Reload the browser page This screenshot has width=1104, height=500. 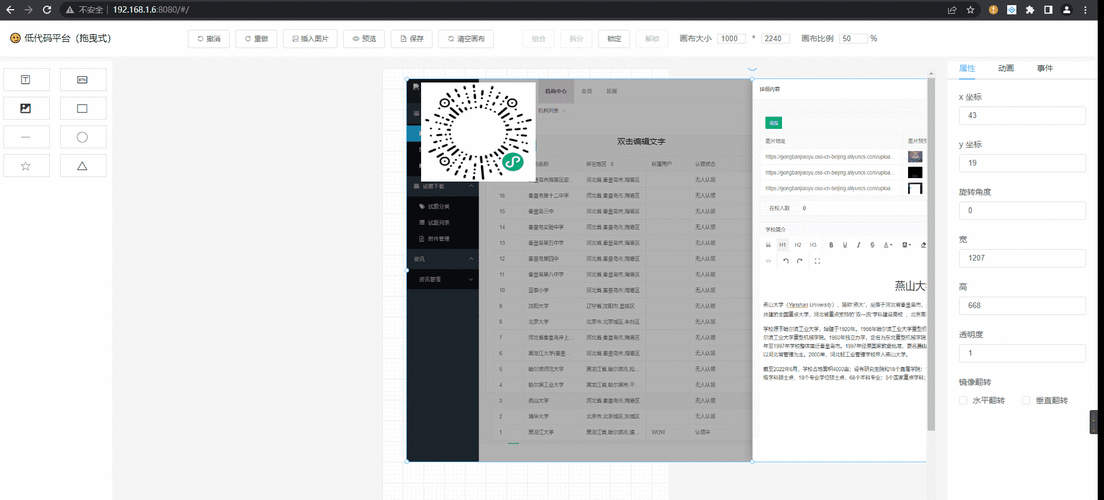click(x=46, y=10)
